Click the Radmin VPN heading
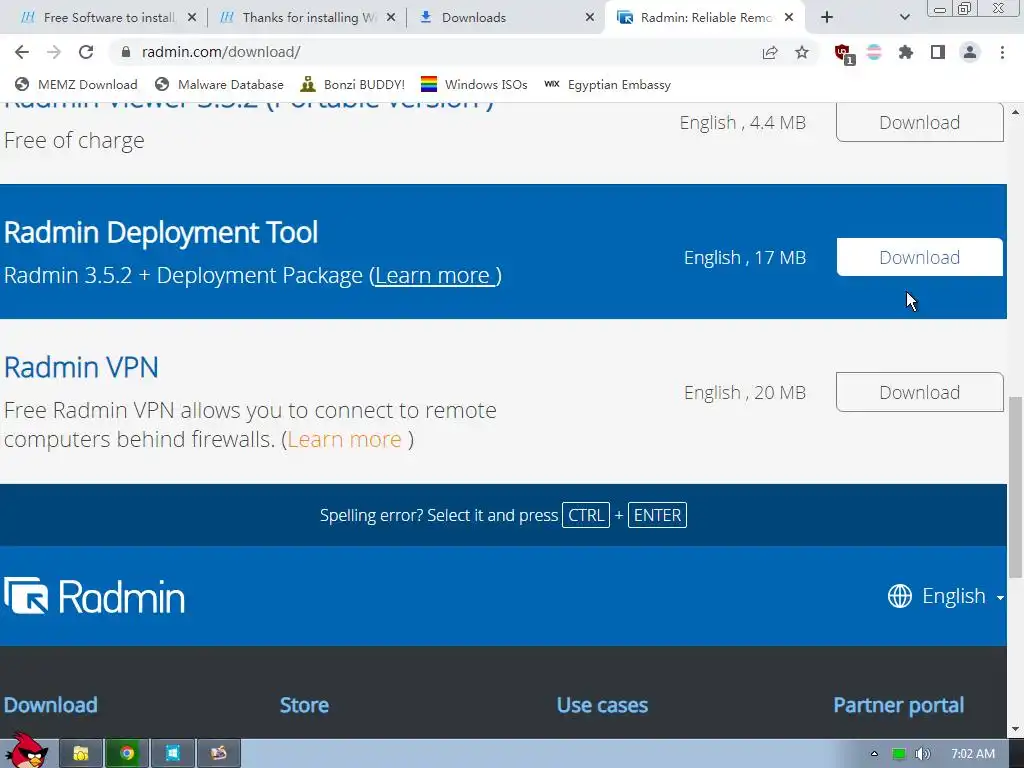The height and width of the screenshot is (768, 1024). [x=82, y=367]
